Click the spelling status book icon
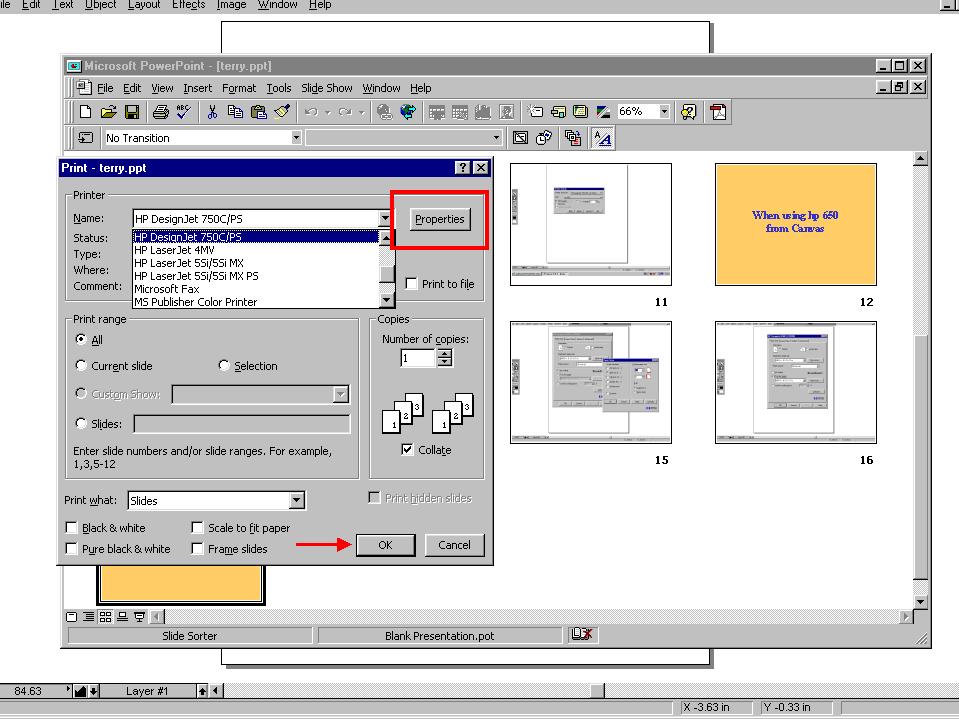Screen dimensions: 959x719 click(x=582, y=635)
